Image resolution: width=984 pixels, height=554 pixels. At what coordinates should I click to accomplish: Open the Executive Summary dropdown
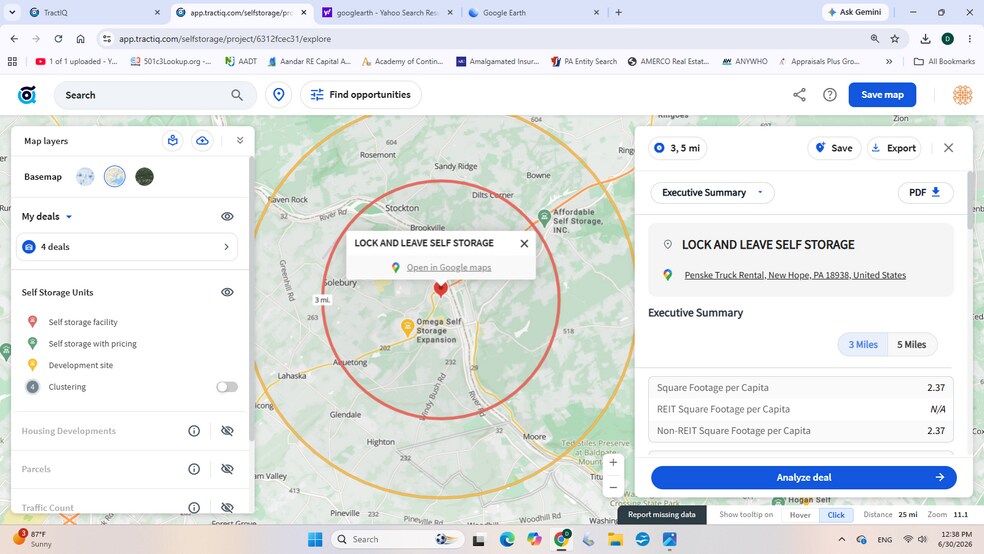(712, 193)
